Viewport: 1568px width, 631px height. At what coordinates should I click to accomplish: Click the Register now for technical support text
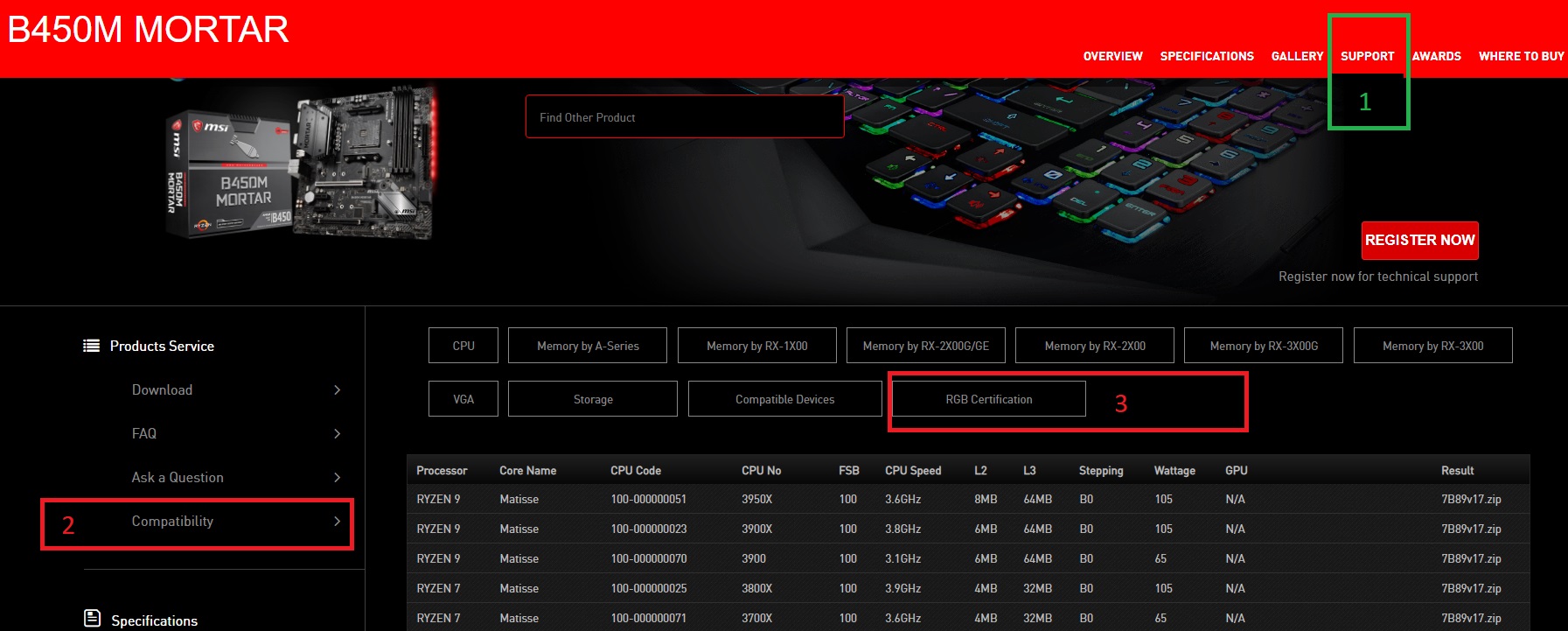point(1378,277)
